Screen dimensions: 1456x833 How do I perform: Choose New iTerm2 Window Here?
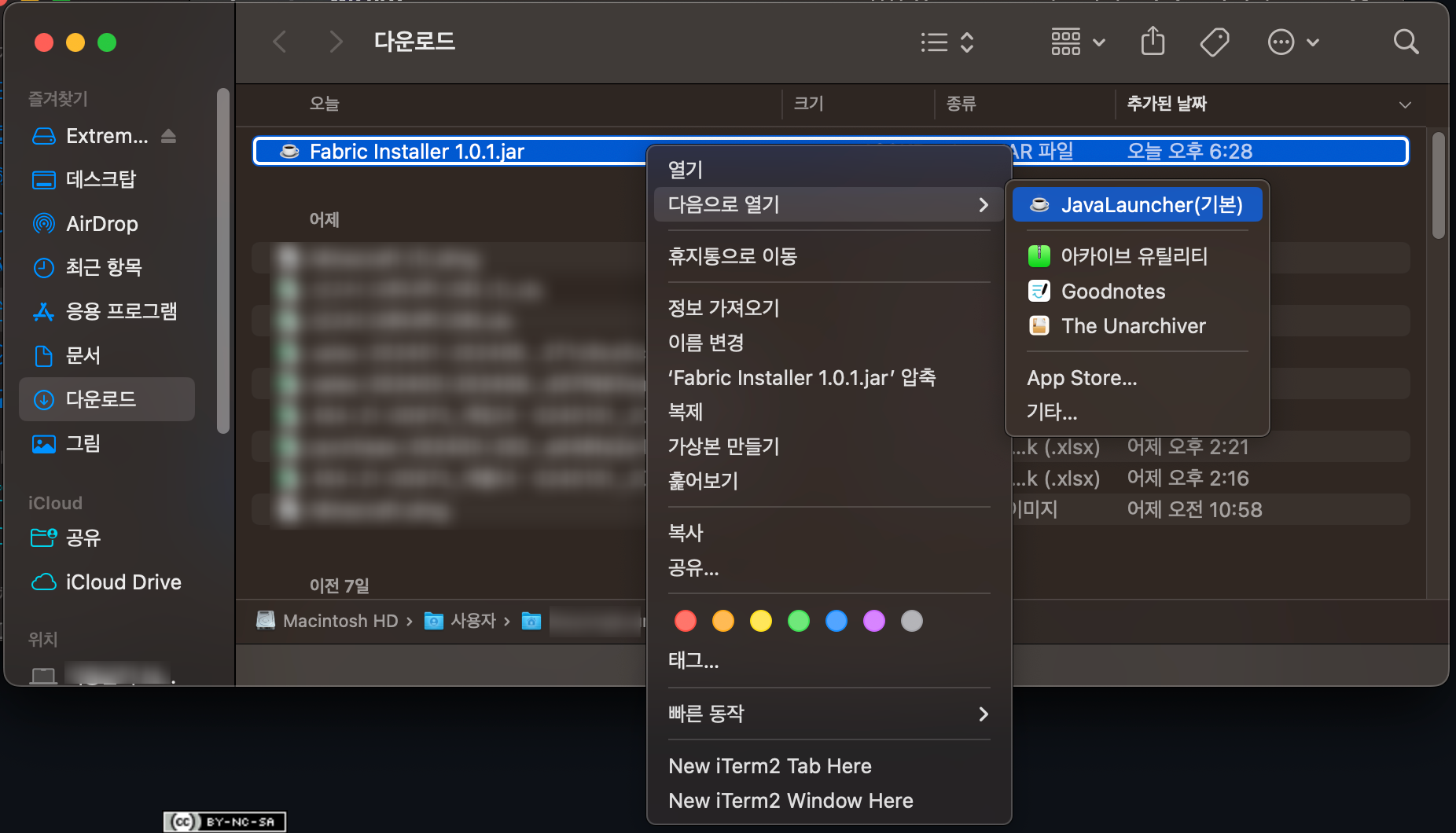pyautogui.click(x=829, y=801)
